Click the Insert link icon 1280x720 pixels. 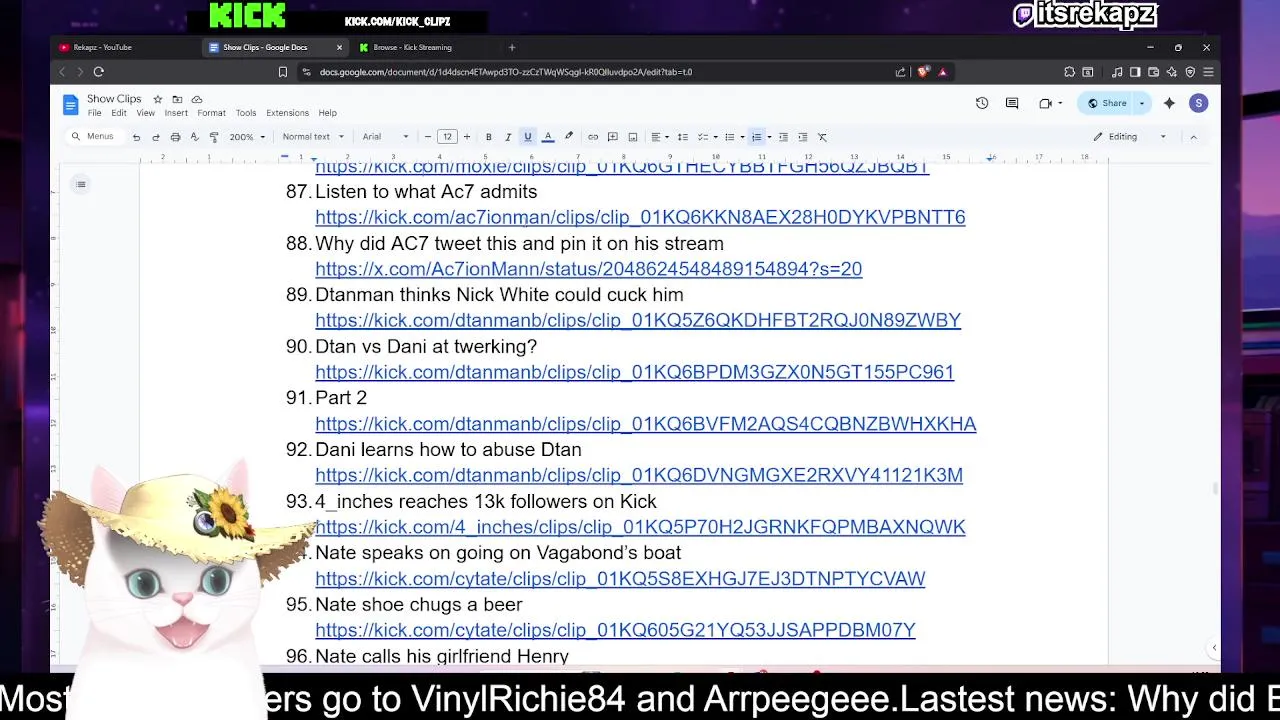click(x=593, y=137)
